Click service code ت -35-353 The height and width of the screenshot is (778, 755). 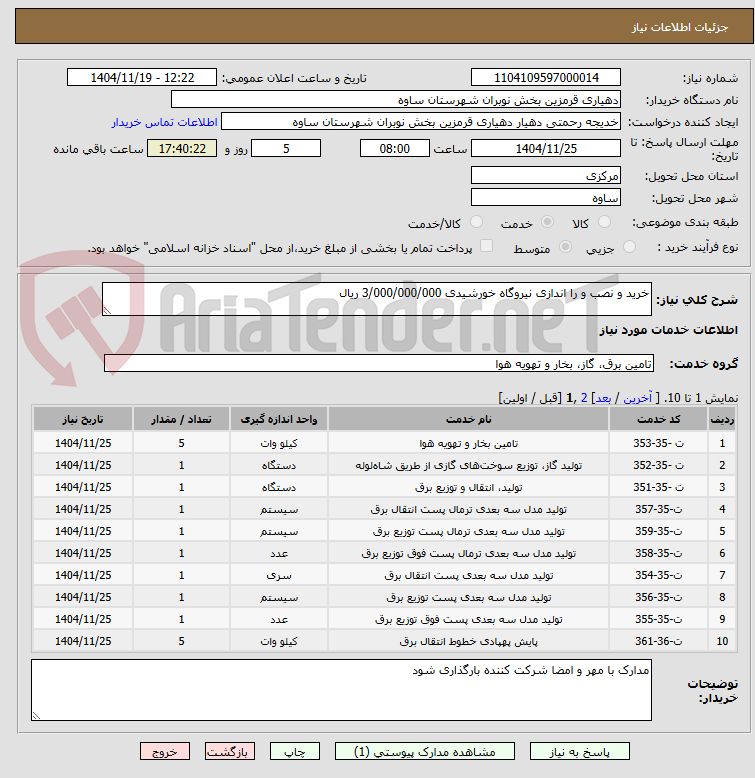pyautogui.click(x=658, y=443)
